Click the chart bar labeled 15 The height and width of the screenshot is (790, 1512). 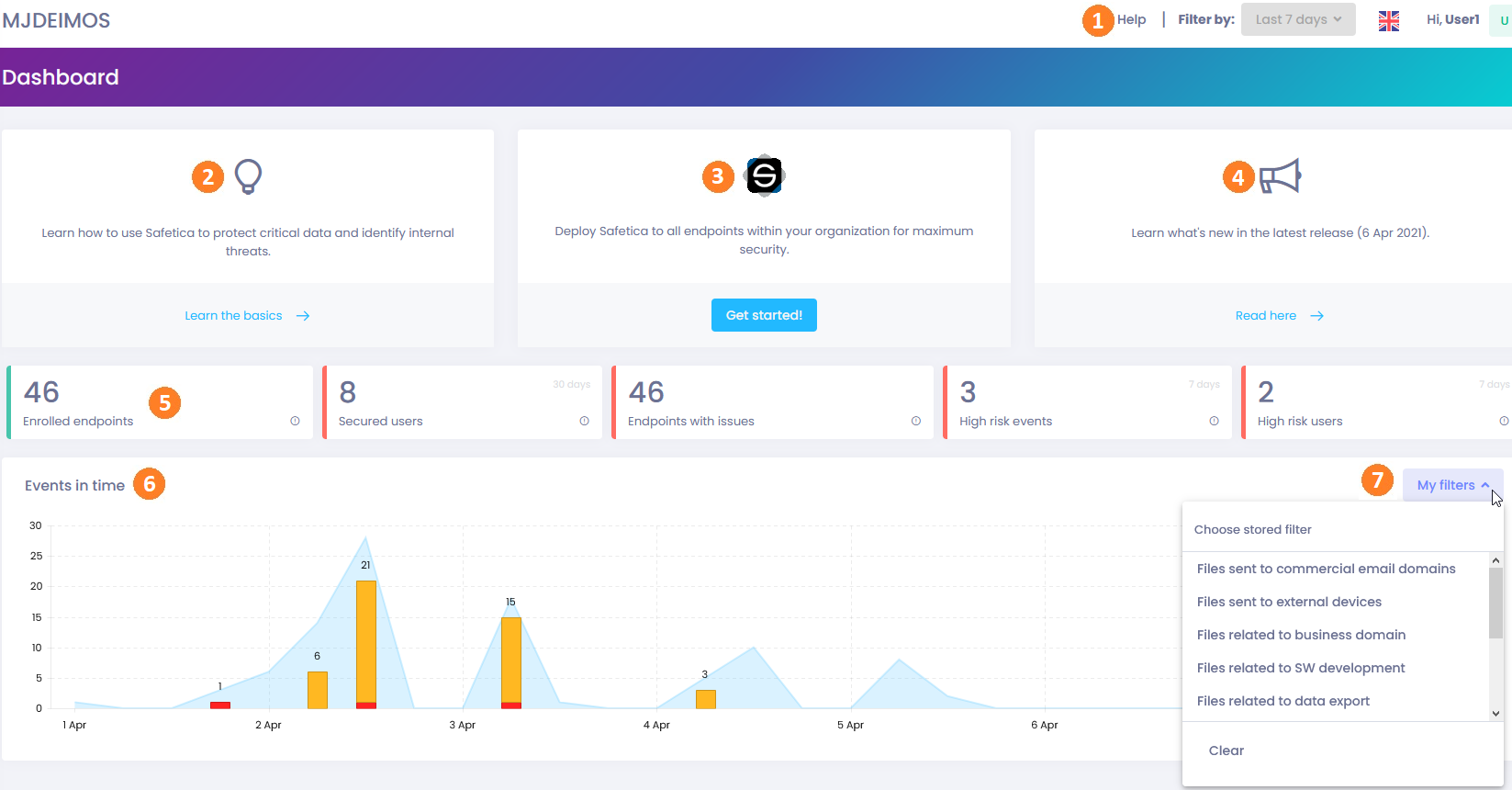click(511, 662)
